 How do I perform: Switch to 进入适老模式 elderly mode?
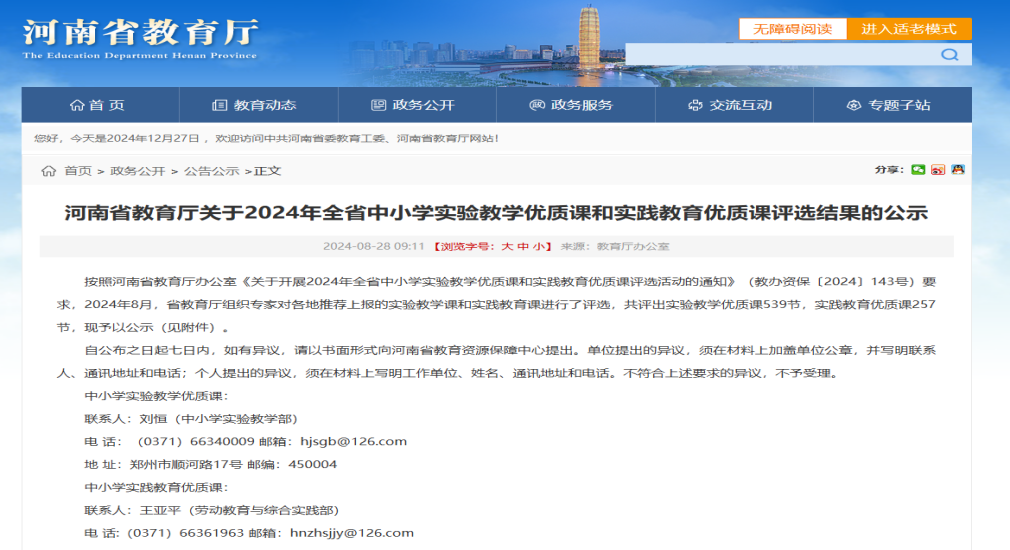[908, 29]
